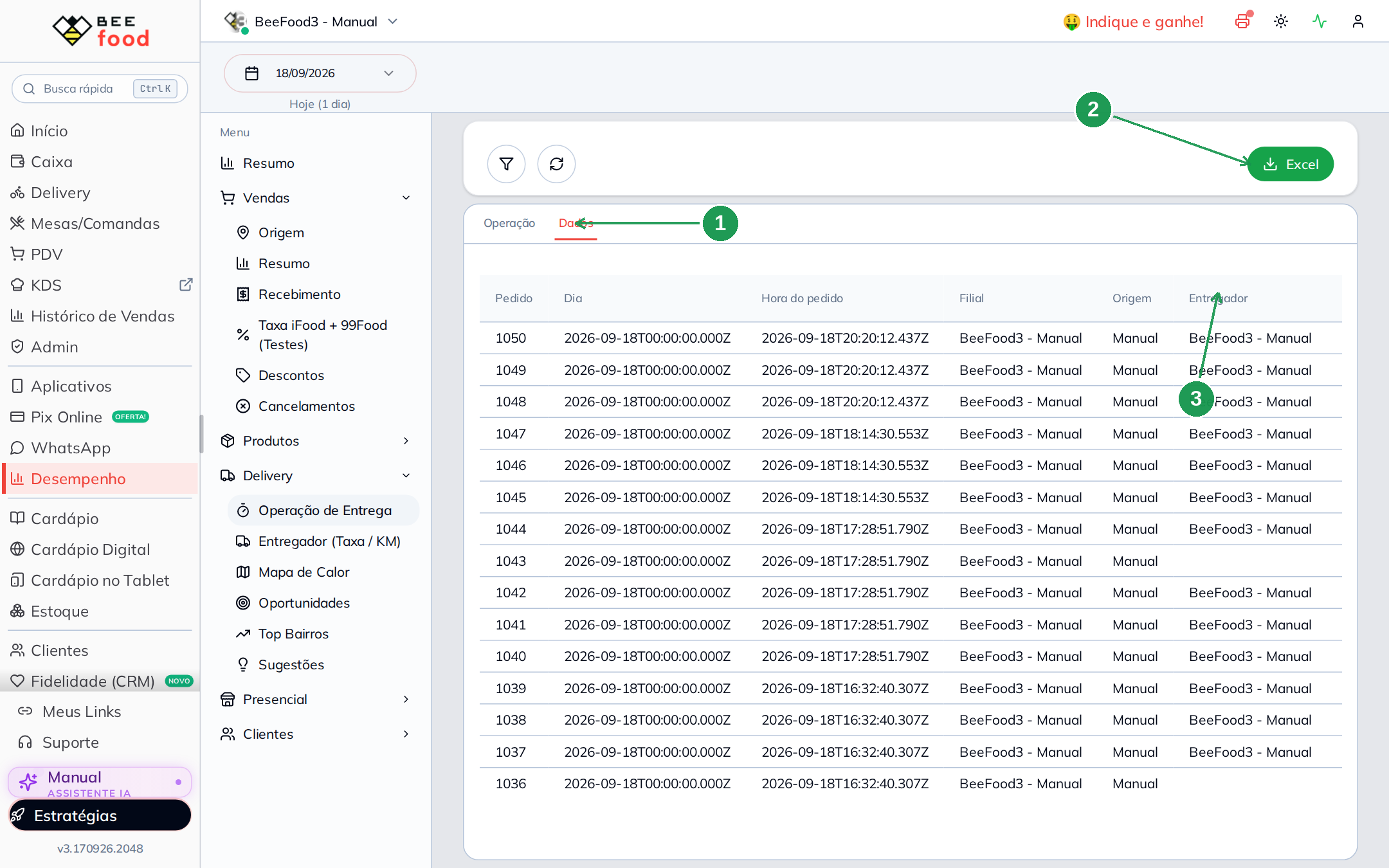The height and width of the screenshot is (868, 1389).
Task: Open Caixa in sidebar
Action: pyautogui.click(x=100, y=161)
